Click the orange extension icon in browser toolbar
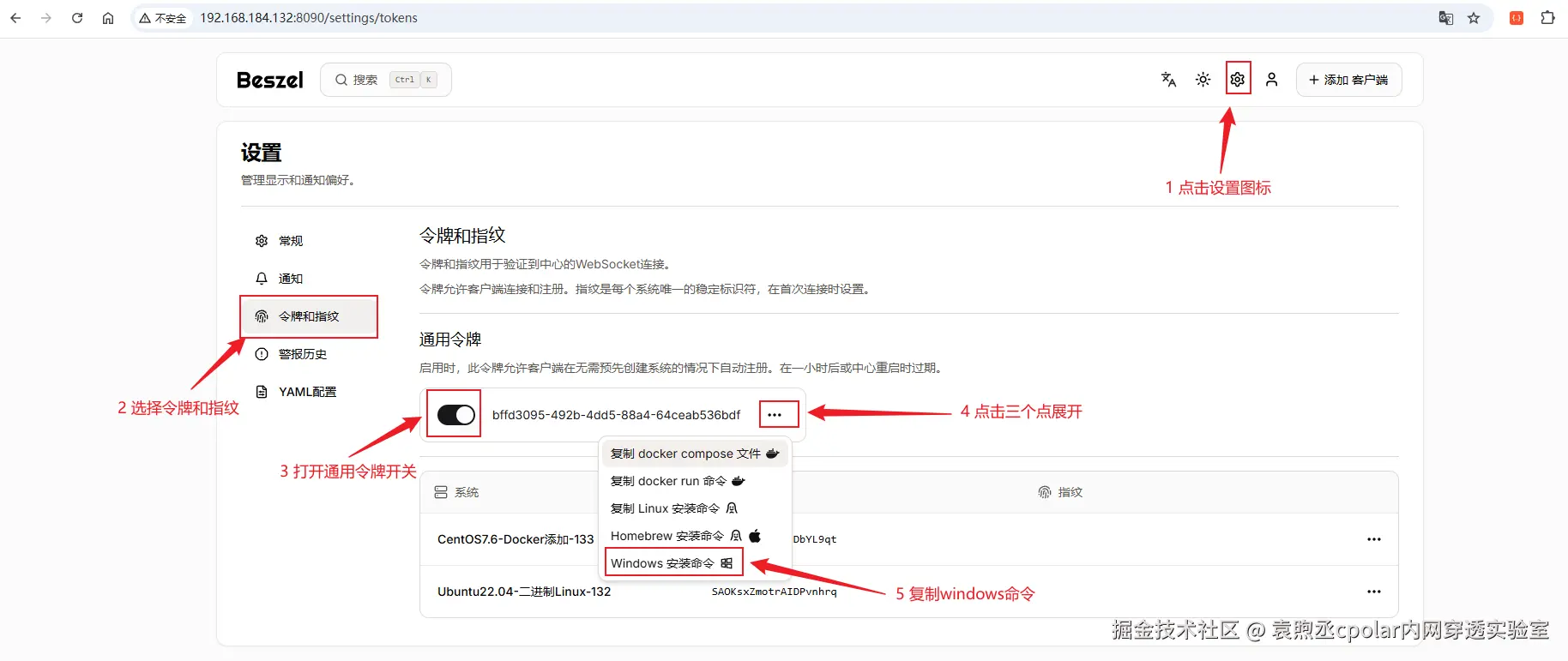This screenshot has width=1568, height=661. click(1517, 18)
